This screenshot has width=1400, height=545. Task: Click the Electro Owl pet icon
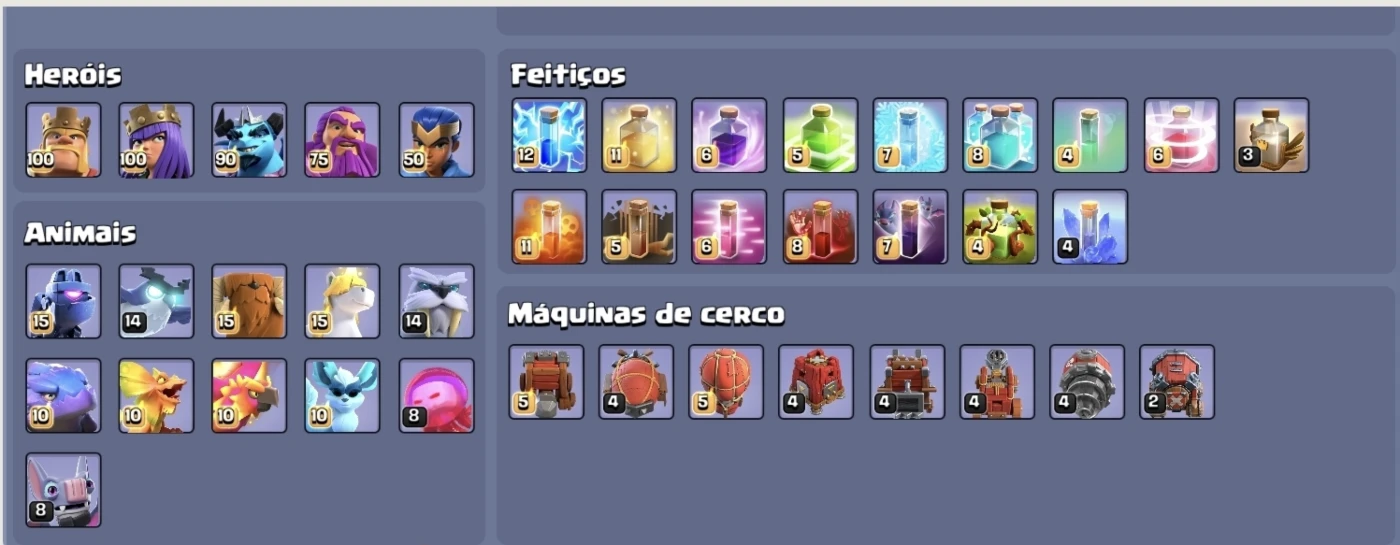coord(156,301)
